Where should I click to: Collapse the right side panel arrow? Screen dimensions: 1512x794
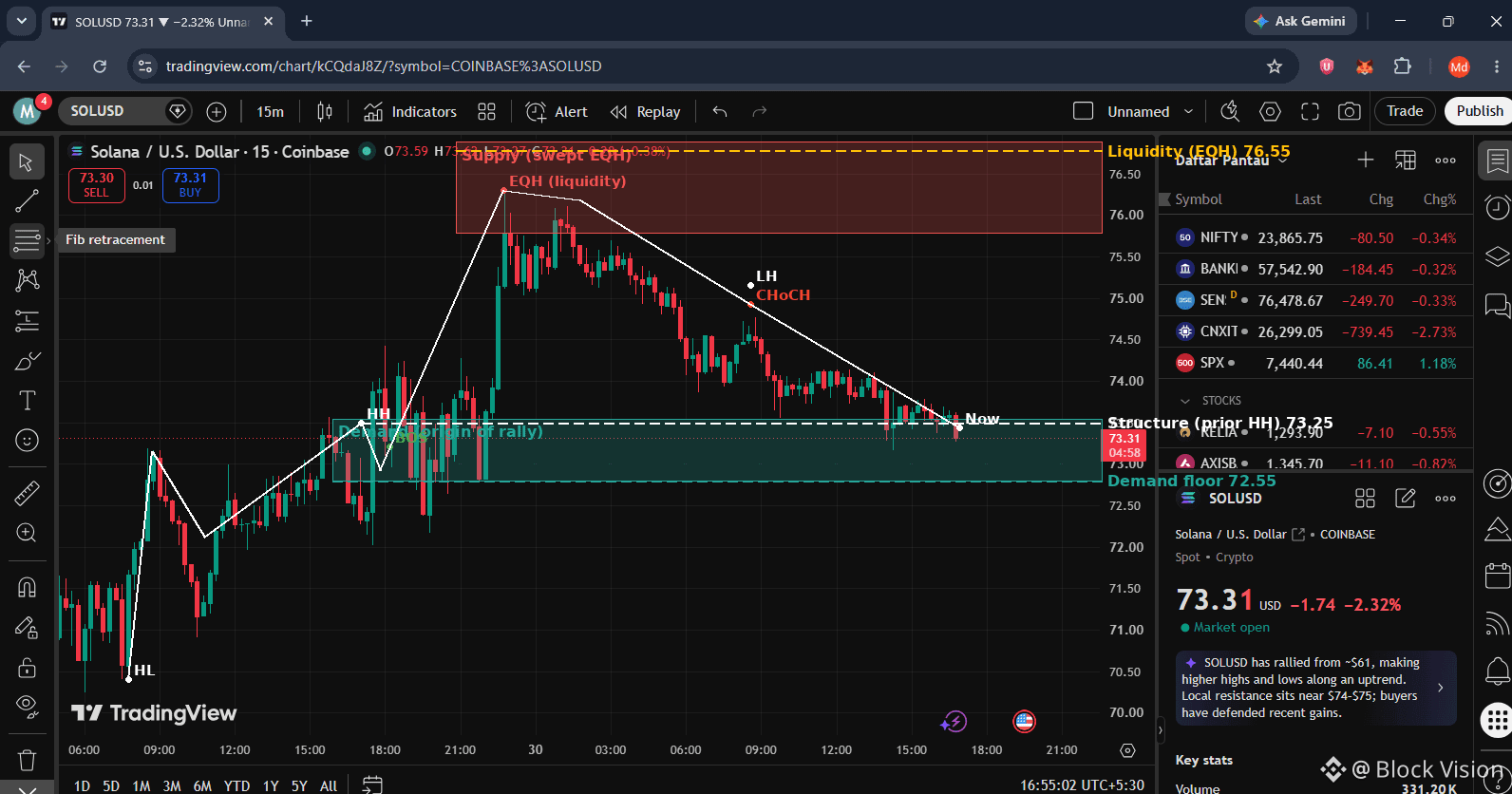pos(1160,731)
